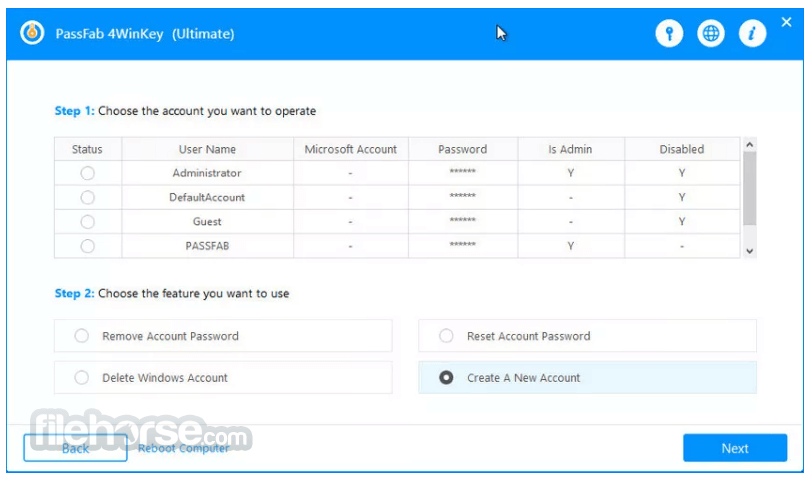This screenshot has width=812, height=481.
Task: Select the Guest account radio button
Action: [x=88, y=222]
